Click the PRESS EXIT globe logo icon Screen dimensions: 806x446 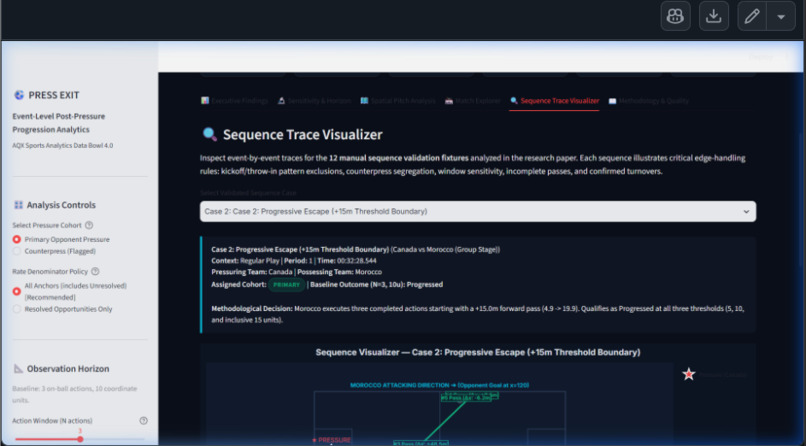[x=19, y=95]
